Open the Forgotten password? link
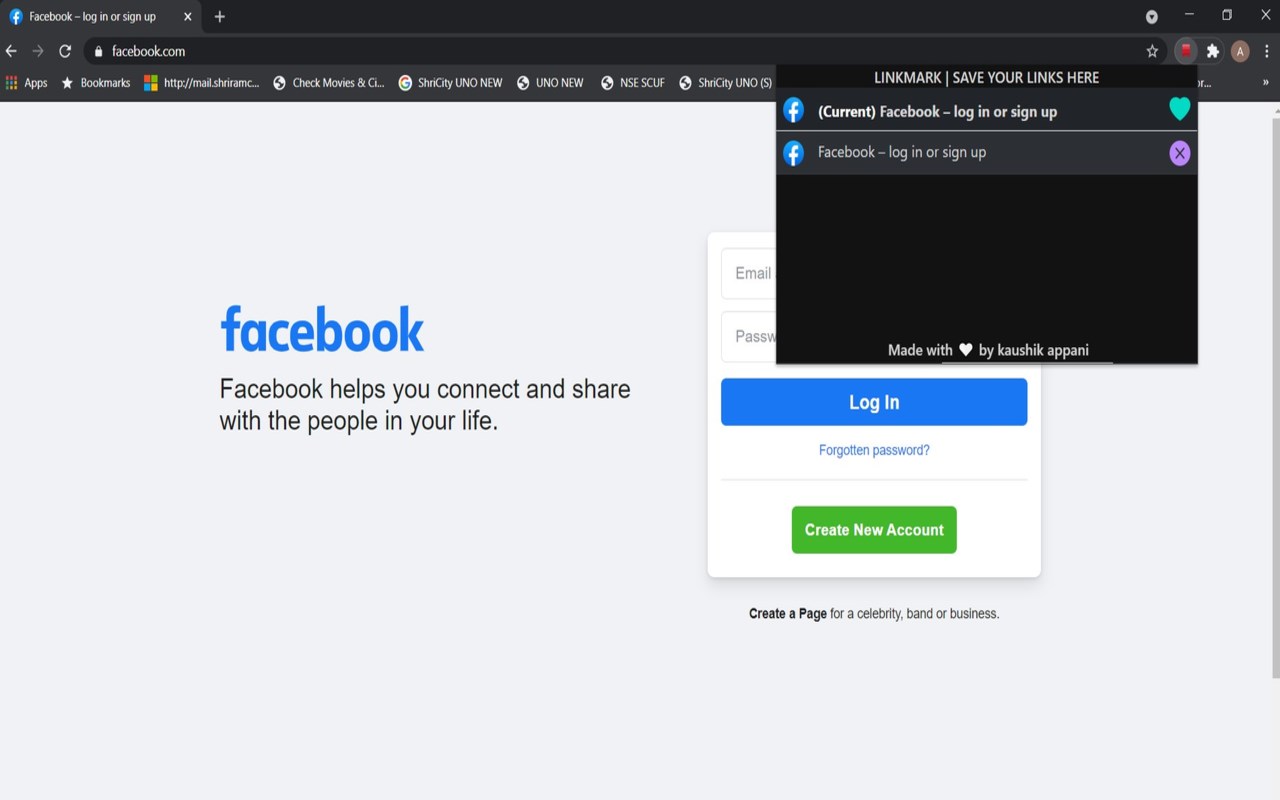 [874, 450]
